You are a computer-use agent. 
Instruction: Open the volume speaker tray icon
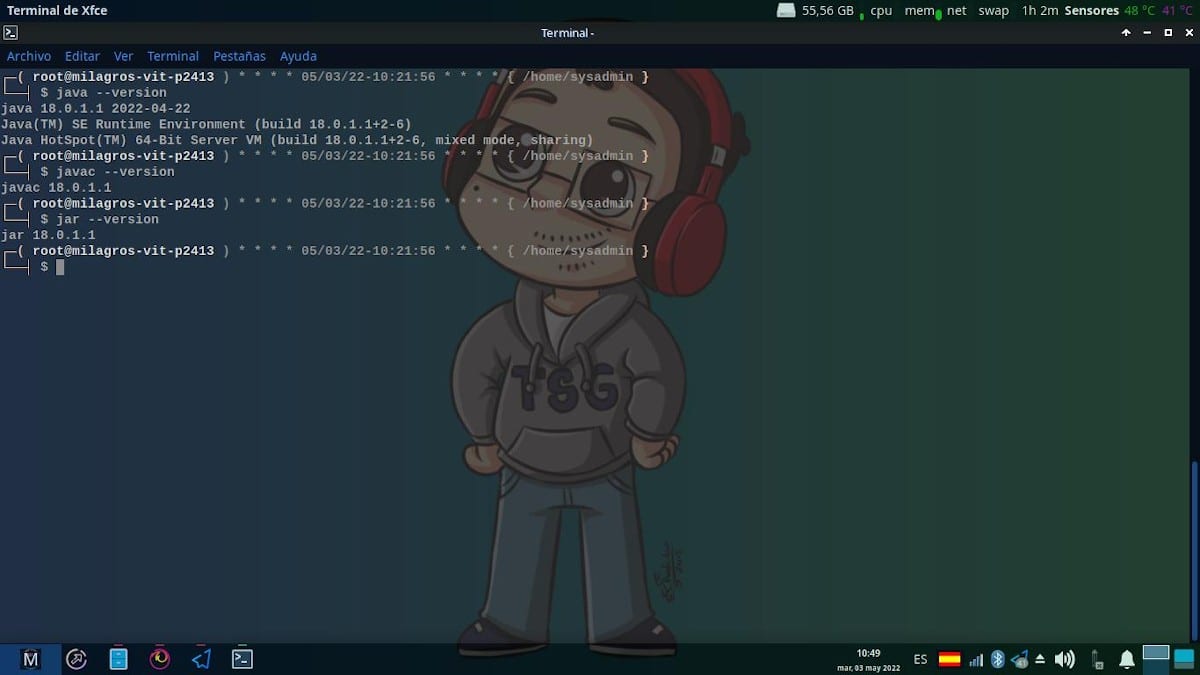(x=1065, y=659)
